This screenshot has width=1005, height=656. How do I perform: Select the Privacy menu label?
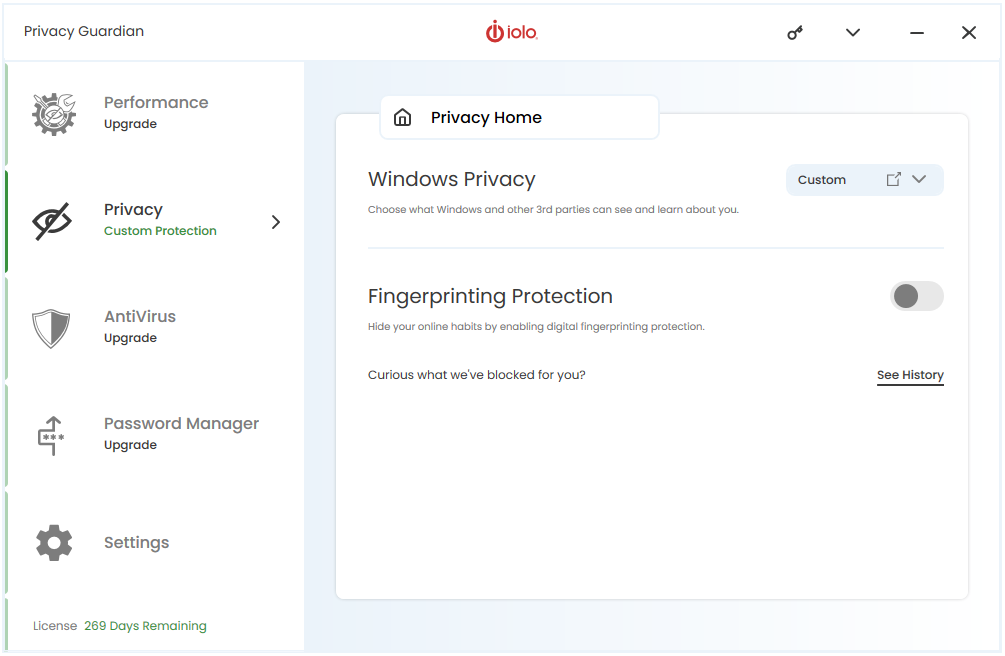pyautogui.click(x=133, y=210)
